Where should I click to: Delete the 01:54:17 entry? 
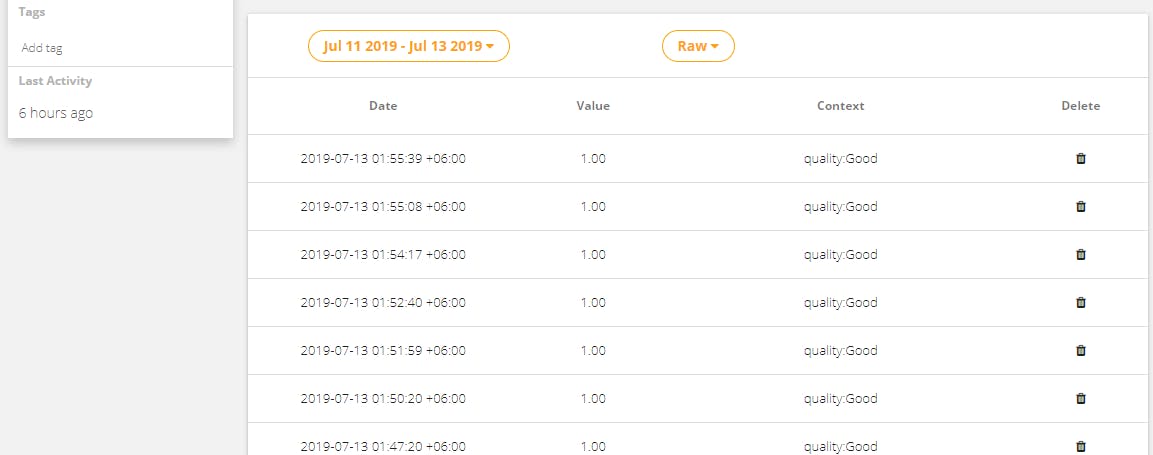1080,254
